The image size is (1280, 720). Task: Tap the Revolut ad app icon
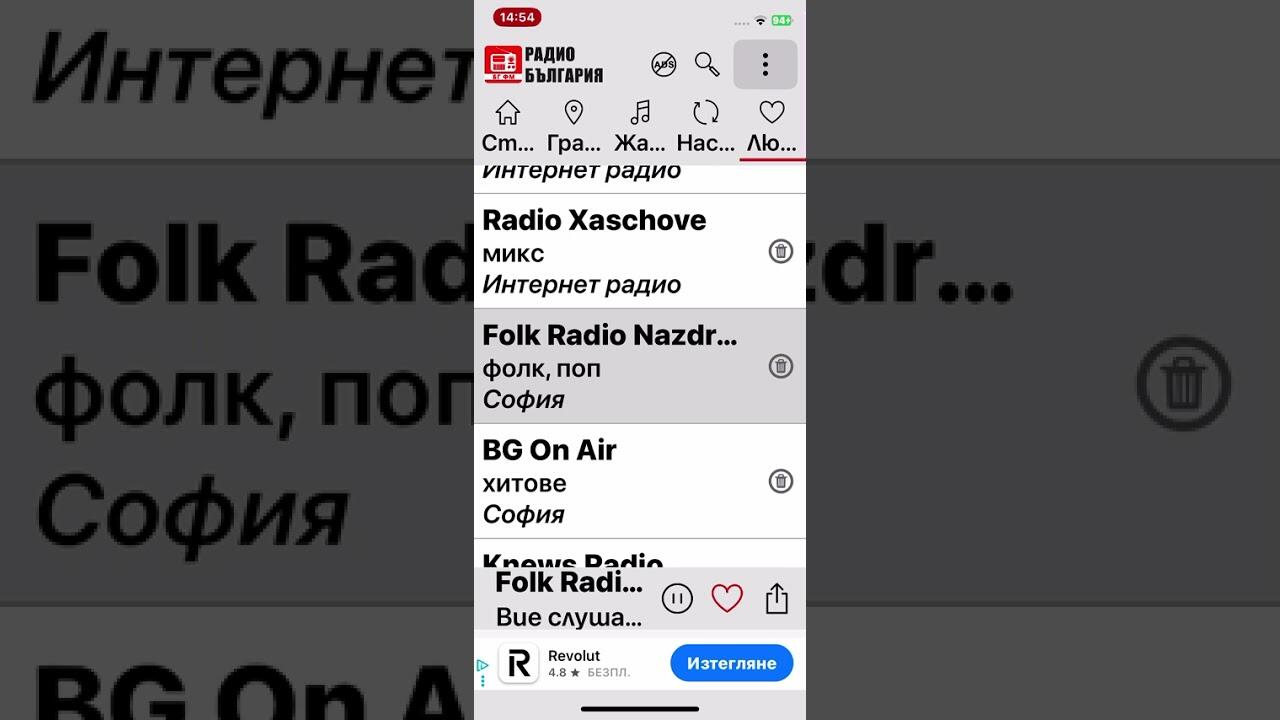[518, 664]
